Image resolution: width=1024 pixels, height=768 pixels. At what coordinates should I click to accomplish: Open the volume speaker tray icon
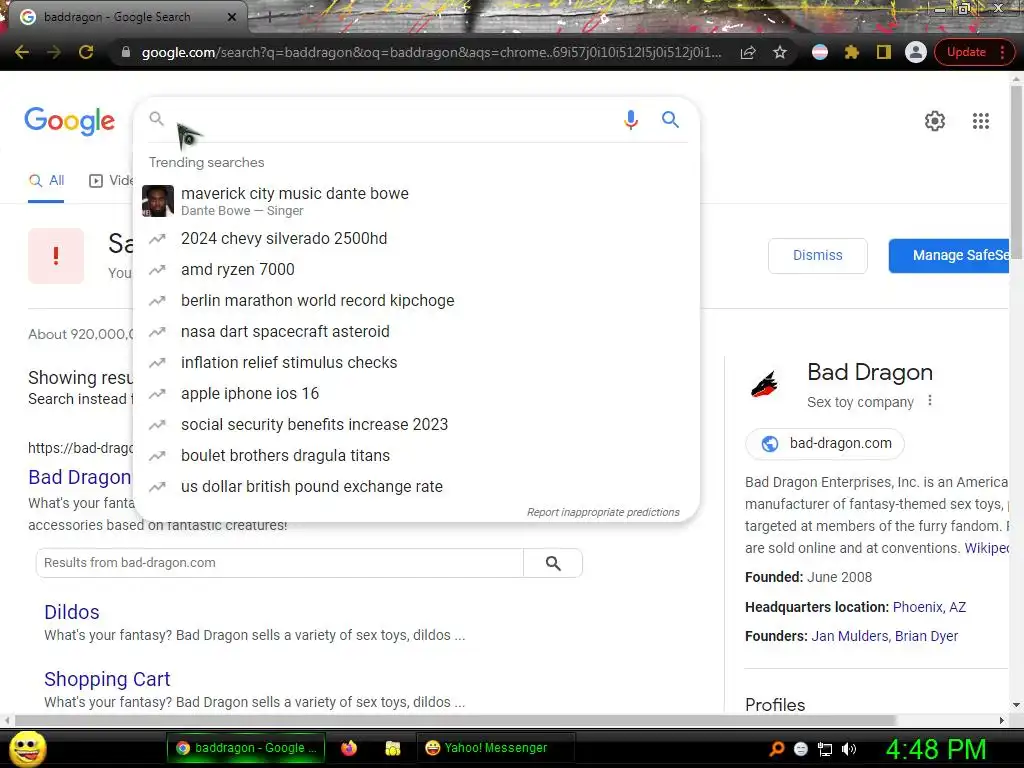click(849, 749)
